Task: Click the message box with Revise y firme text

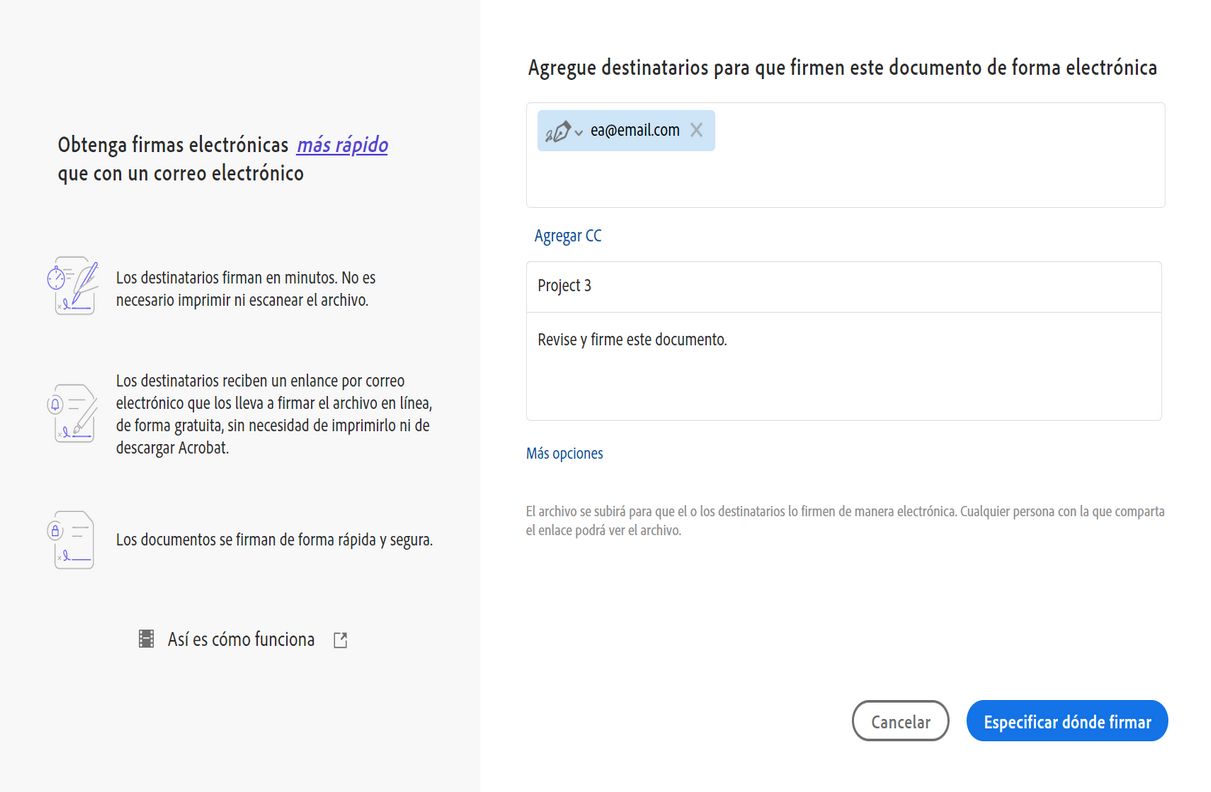Action: click(x=843, y=365)
